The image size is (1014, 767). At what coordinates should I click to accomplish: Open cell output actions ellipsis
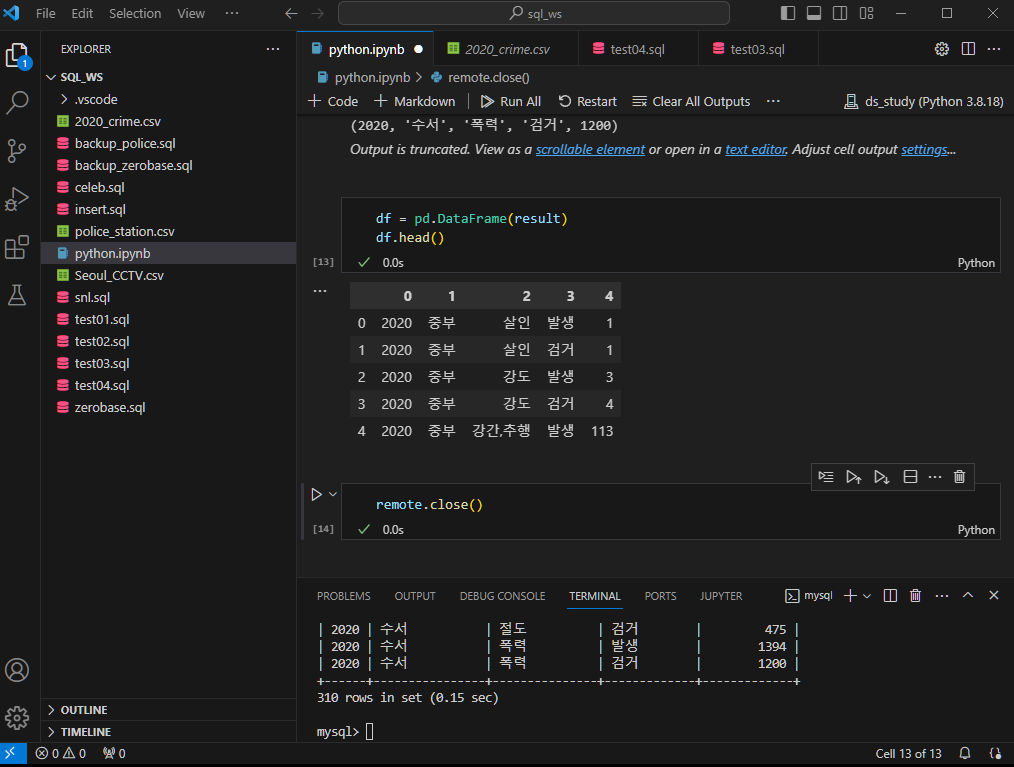click(x=320, y=291)
